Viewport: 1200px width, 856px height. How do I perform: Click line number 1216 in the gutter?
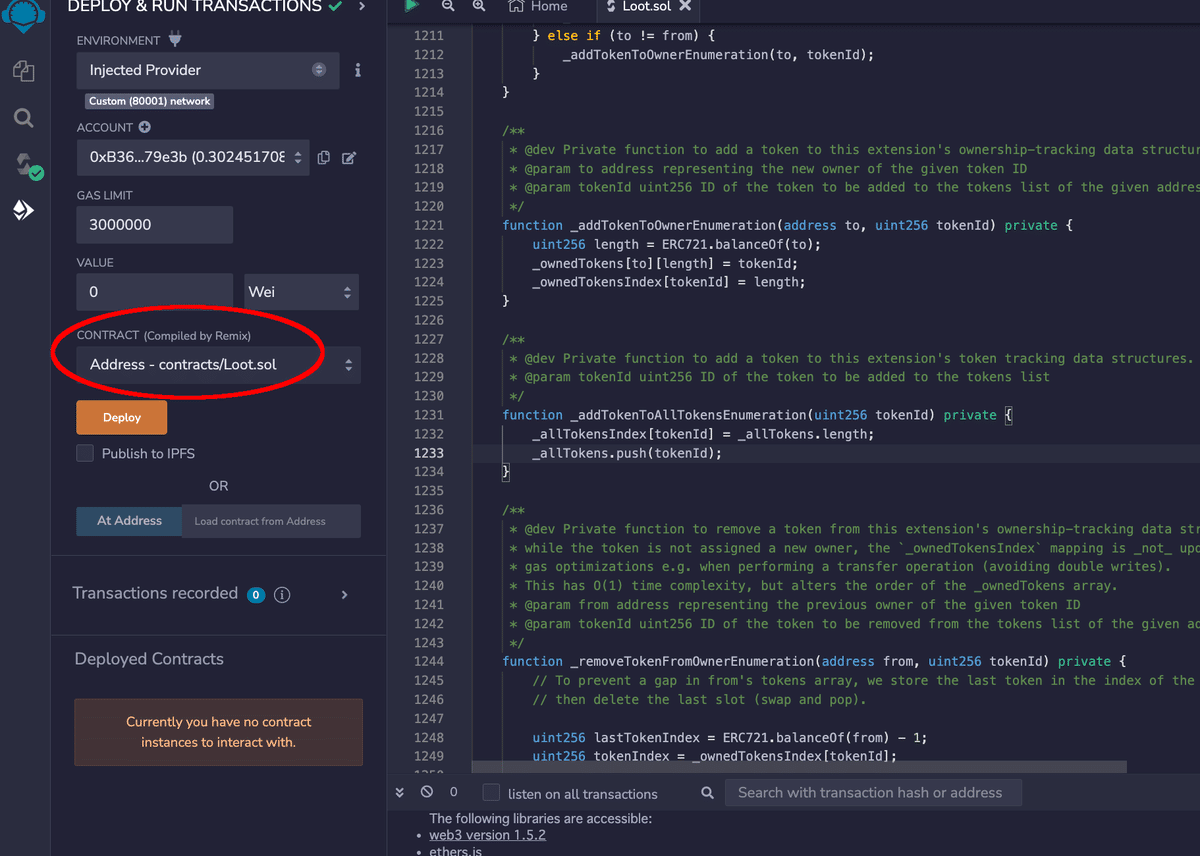(429, 130)
